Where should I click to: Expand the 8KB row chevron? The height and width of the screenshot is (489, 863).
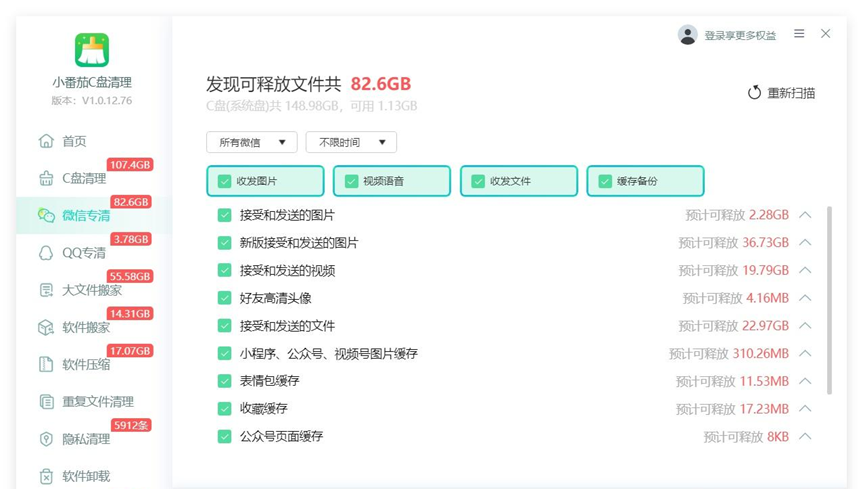tap(805, 436)
